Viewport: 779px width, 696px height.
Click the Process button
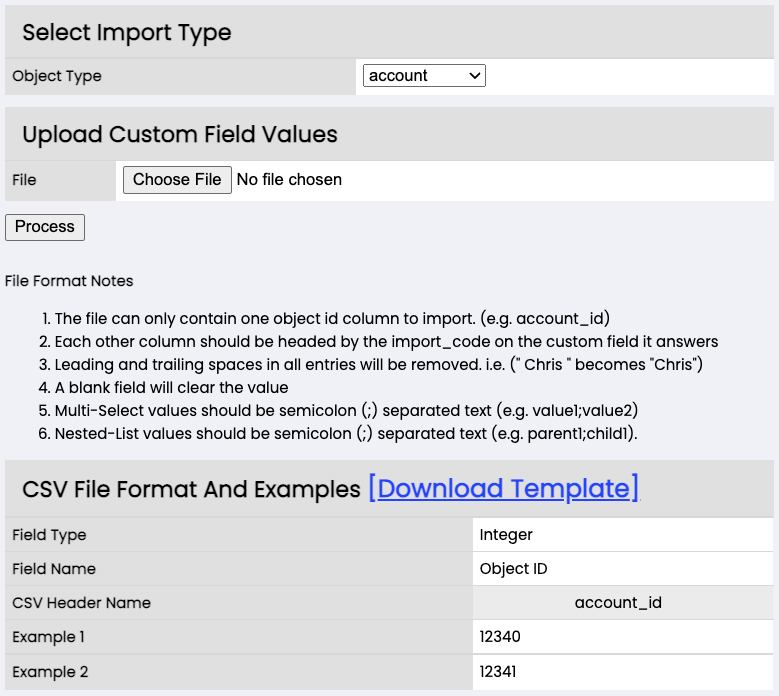pos(45,227)
